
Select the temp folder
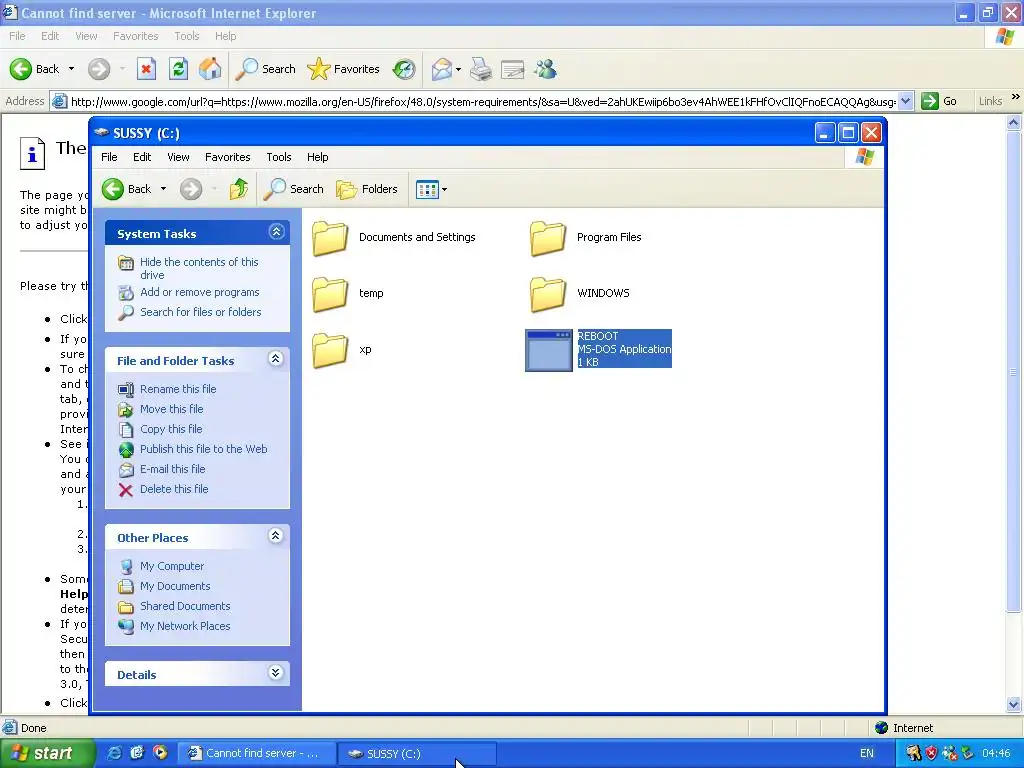[348, 293]
